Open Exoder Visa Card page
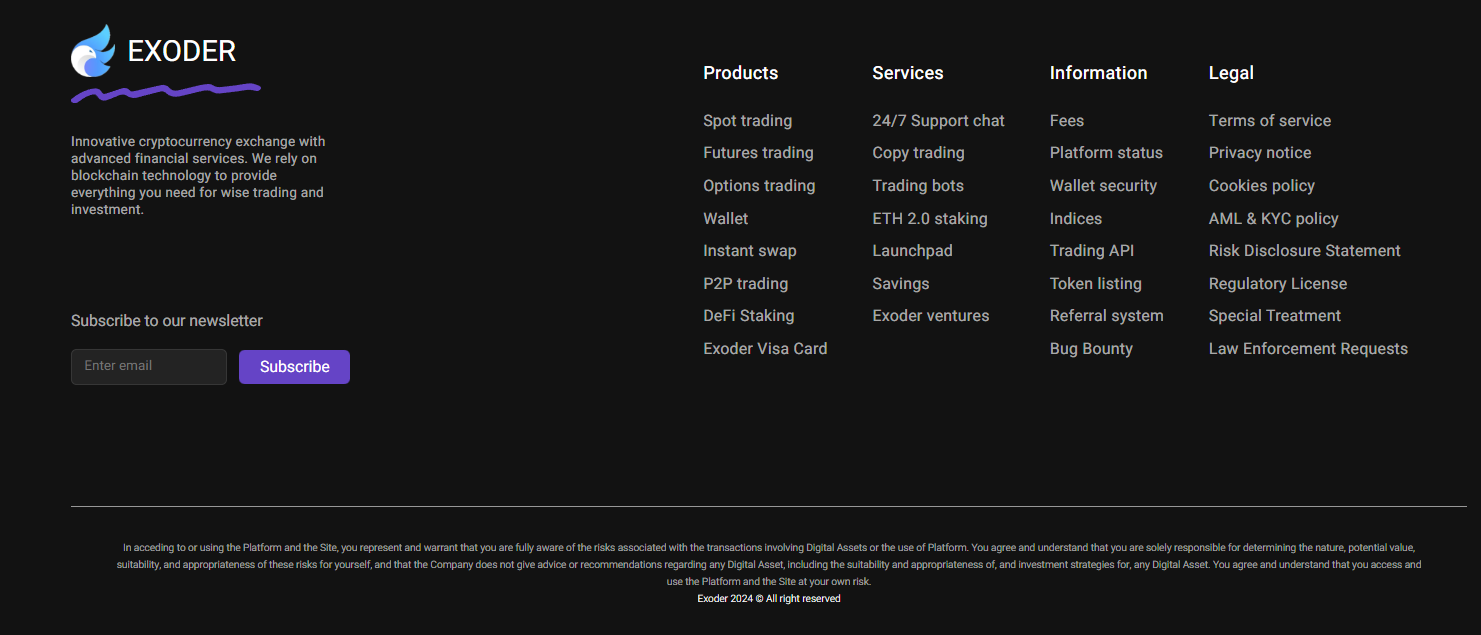Screen dimensions: 1481x635 765,349
